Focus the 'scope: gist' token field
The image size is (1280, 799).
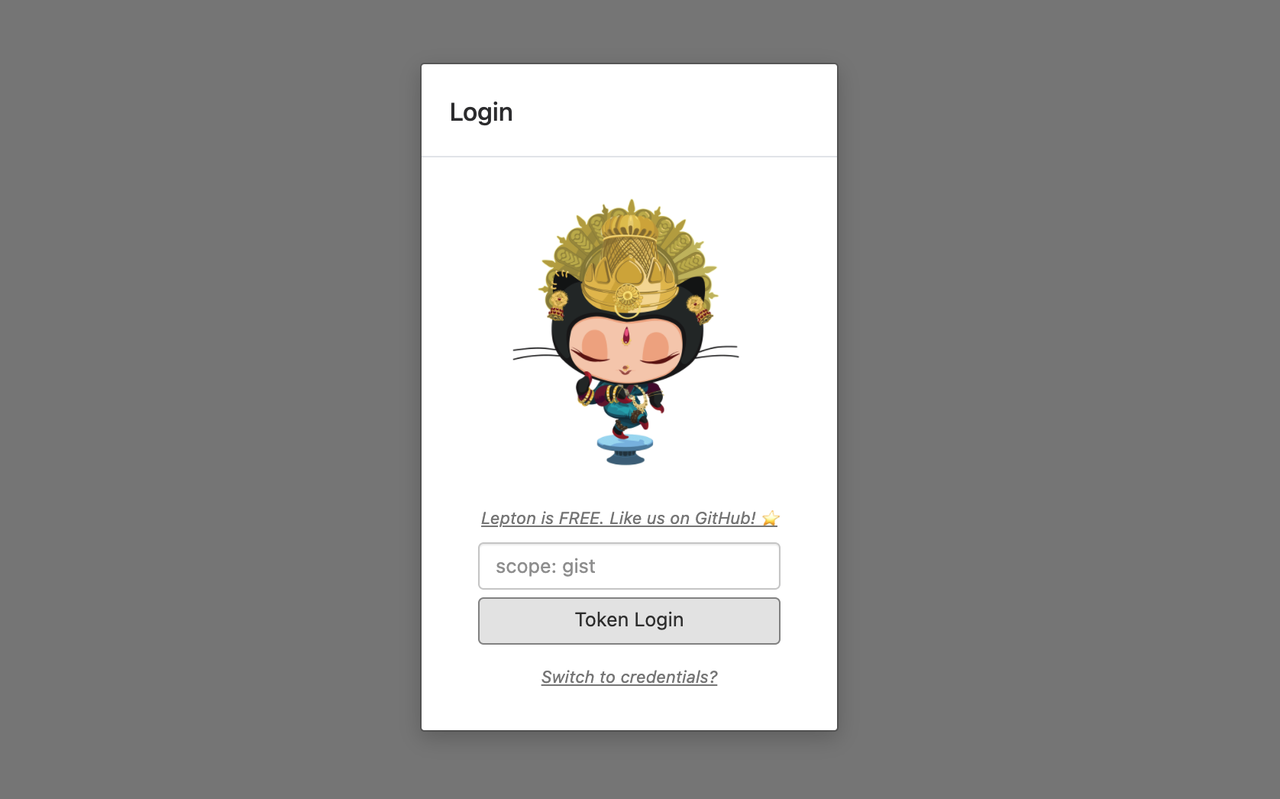(629, 566)
